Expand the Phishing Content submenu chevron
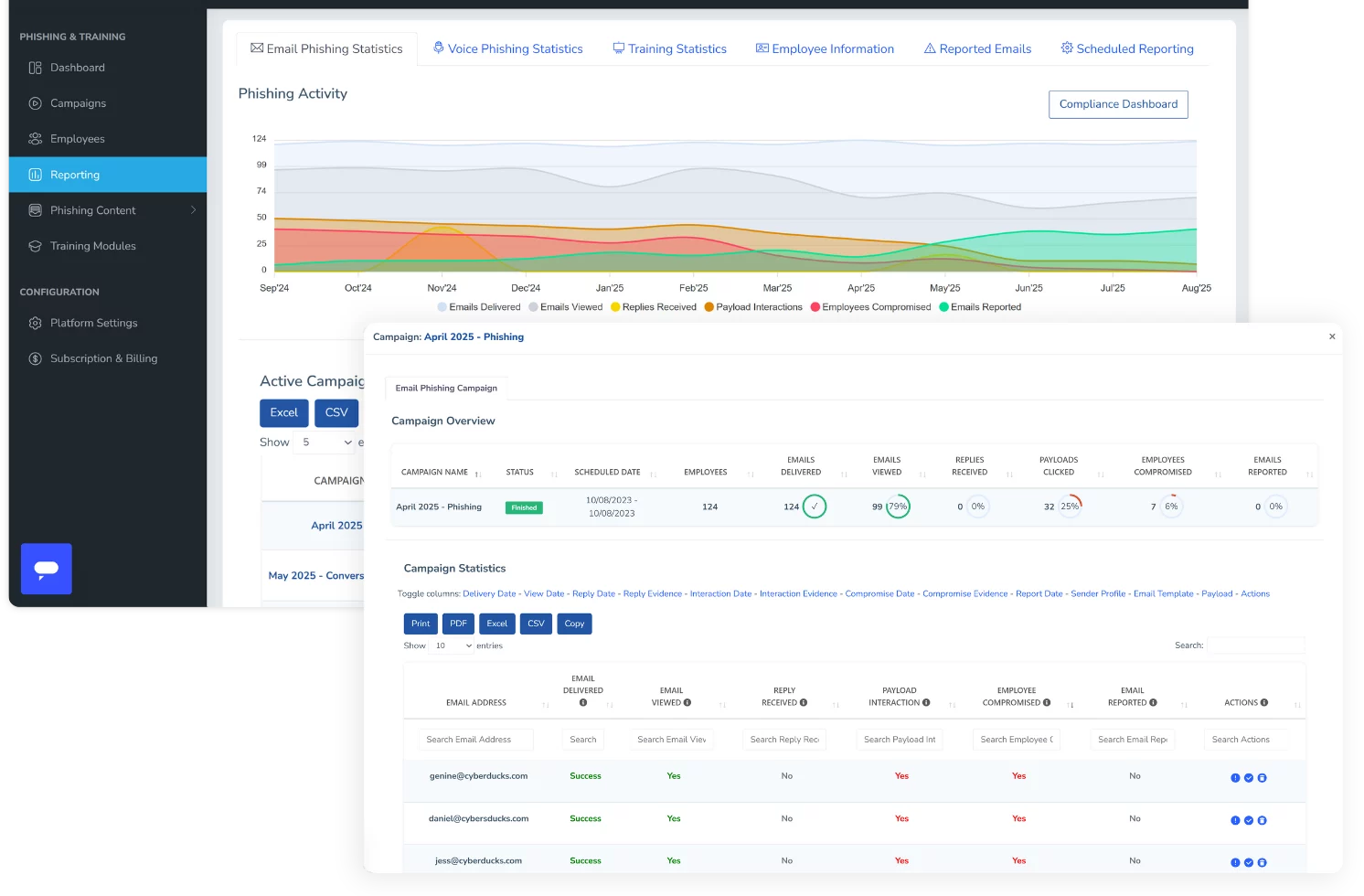This screenshot has width=1364, height=896. [193, 210]
